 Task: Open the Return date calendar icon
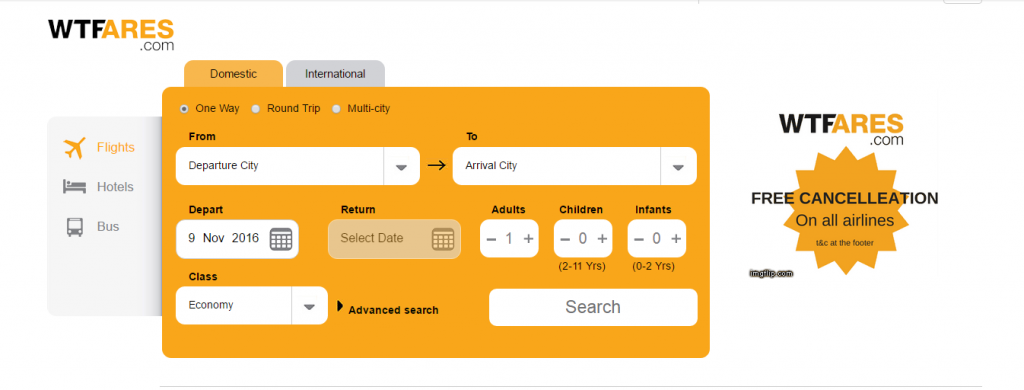click(443, 239)
